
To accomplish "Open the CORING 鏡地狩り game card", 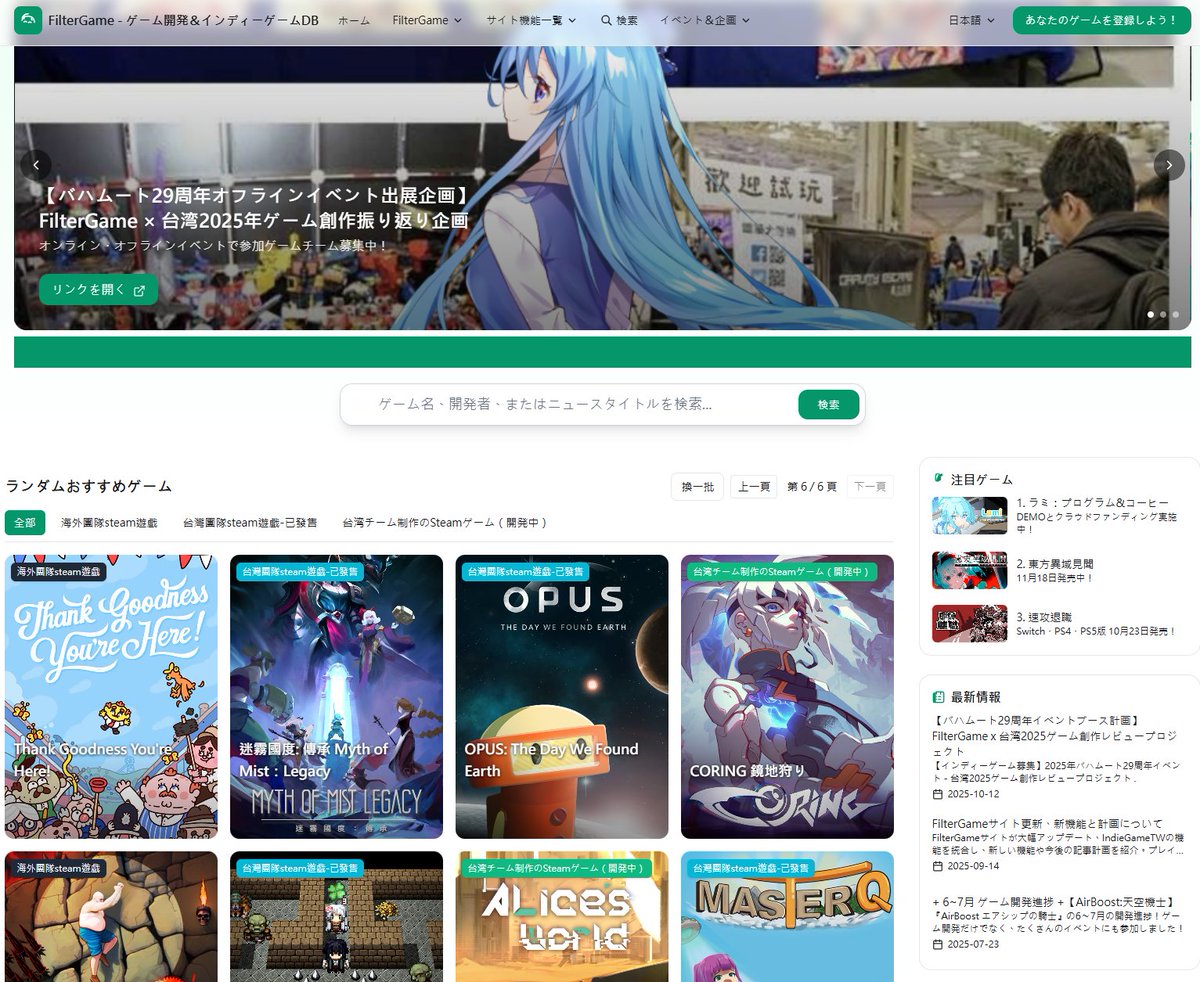I will 787,696.
